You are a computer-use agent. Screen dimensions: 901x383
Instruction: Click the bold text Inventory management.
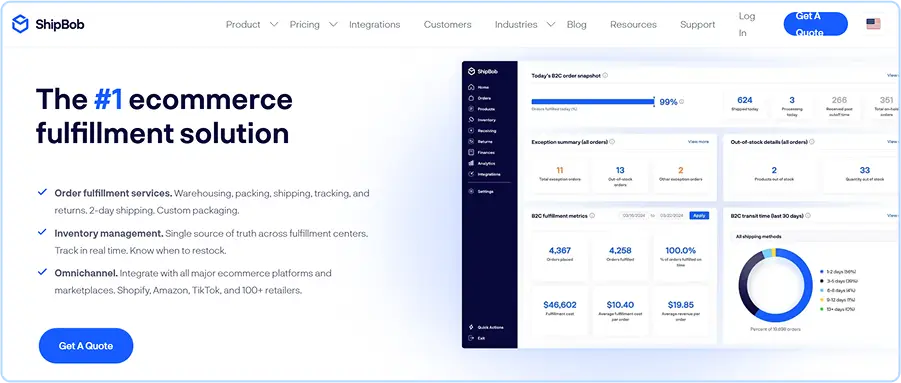tap(109, 234)
